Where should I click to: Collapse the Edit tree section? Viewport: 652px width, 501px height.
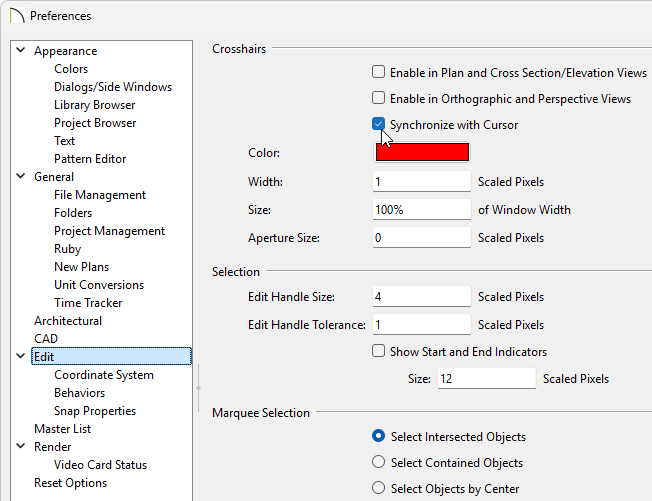tap(20, 356)
